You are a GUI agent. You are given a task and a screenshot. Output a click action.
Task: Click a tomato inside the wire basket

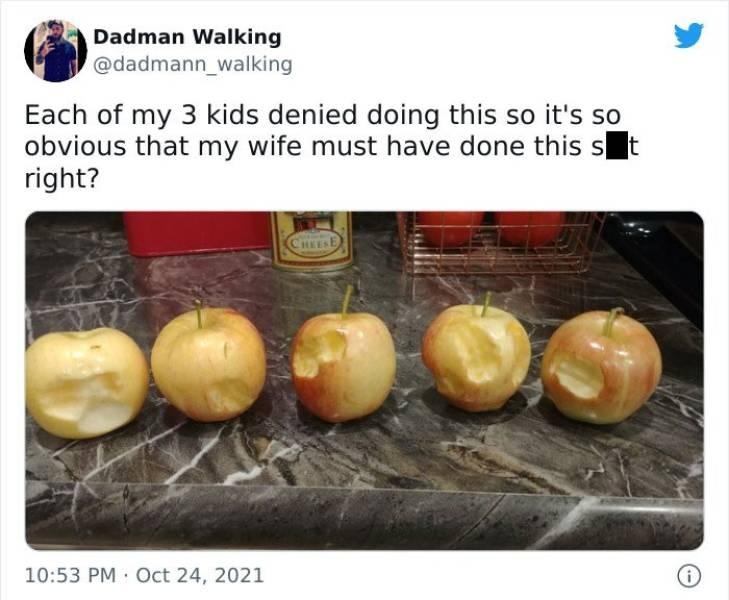tap(451, 228)
